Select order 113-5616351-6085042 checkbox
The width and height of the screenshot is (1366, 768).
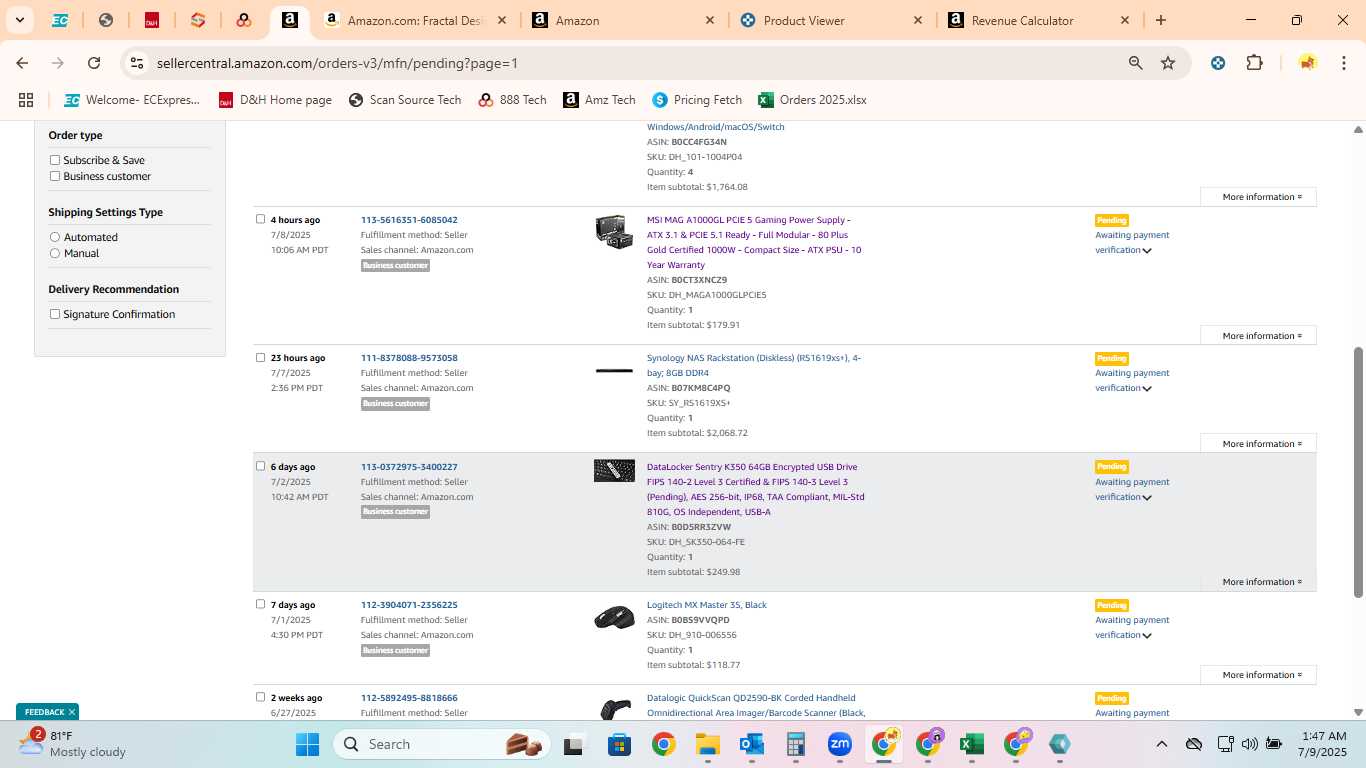point(261,219)
